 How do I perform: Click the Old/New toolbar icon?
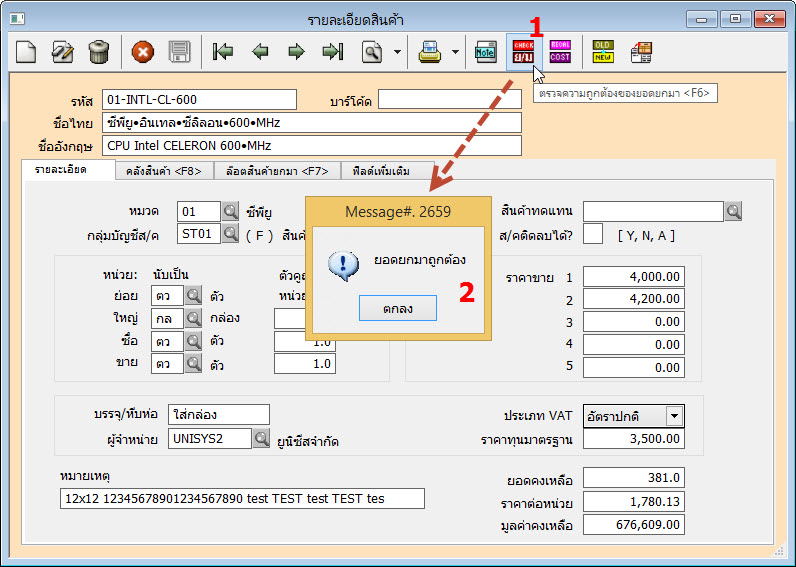click(603, 51)
